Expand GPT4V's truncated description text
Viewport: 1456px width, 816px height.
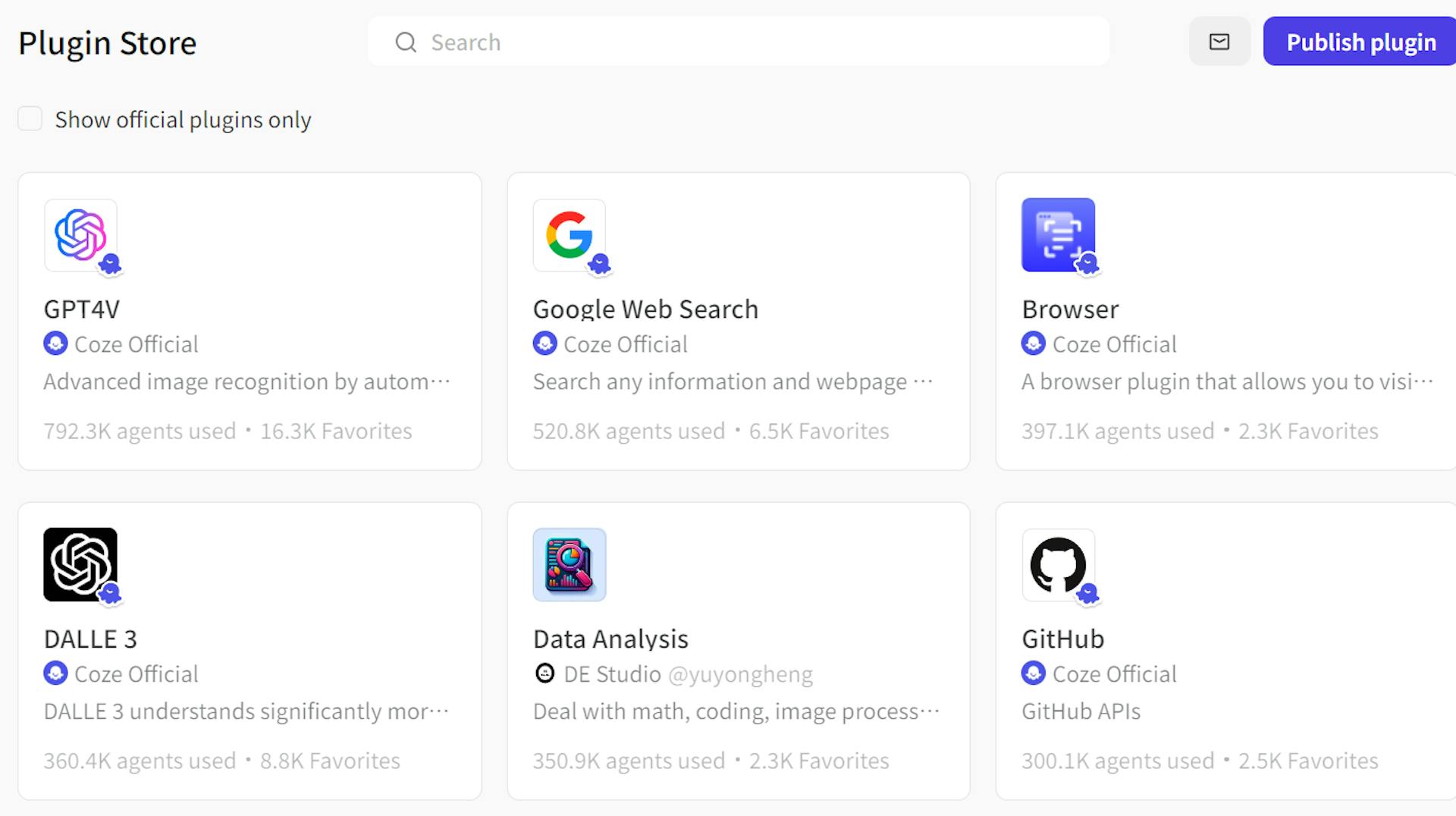pyautogui.click(x=246, y=381)
